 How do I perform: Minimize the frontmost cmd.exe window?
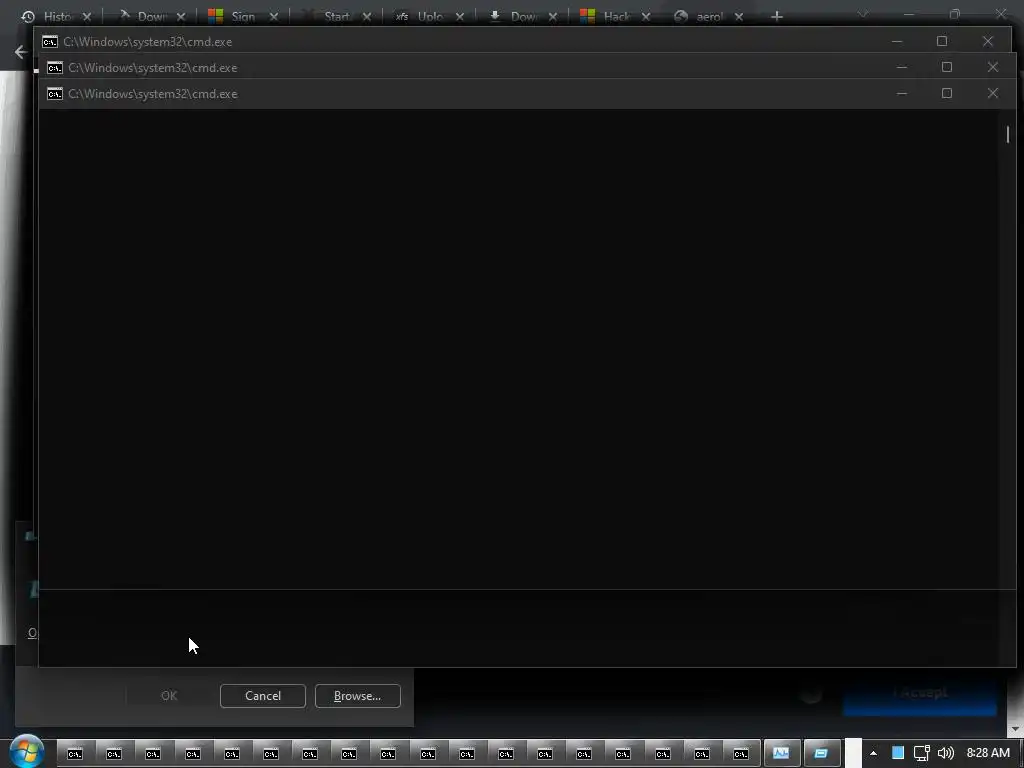click(902, 93)
